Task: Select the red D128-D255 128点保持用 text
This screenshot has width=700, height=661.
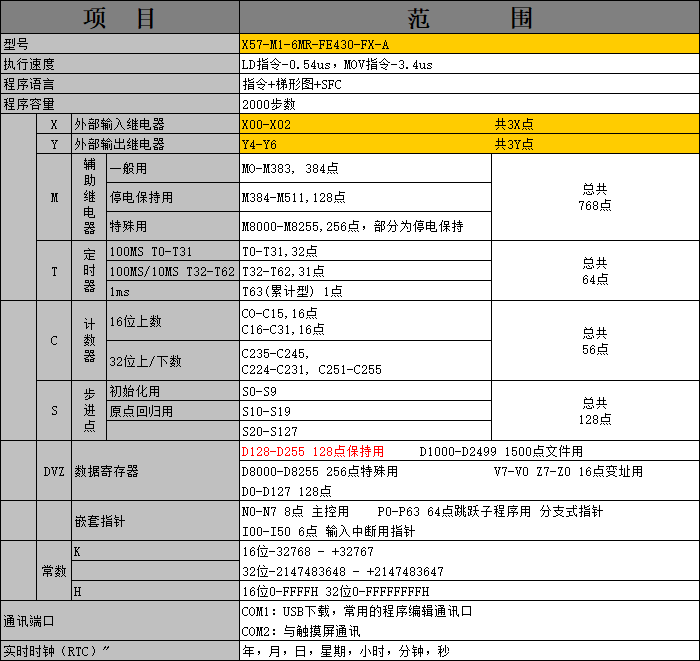Action: [x=313, y=452]
